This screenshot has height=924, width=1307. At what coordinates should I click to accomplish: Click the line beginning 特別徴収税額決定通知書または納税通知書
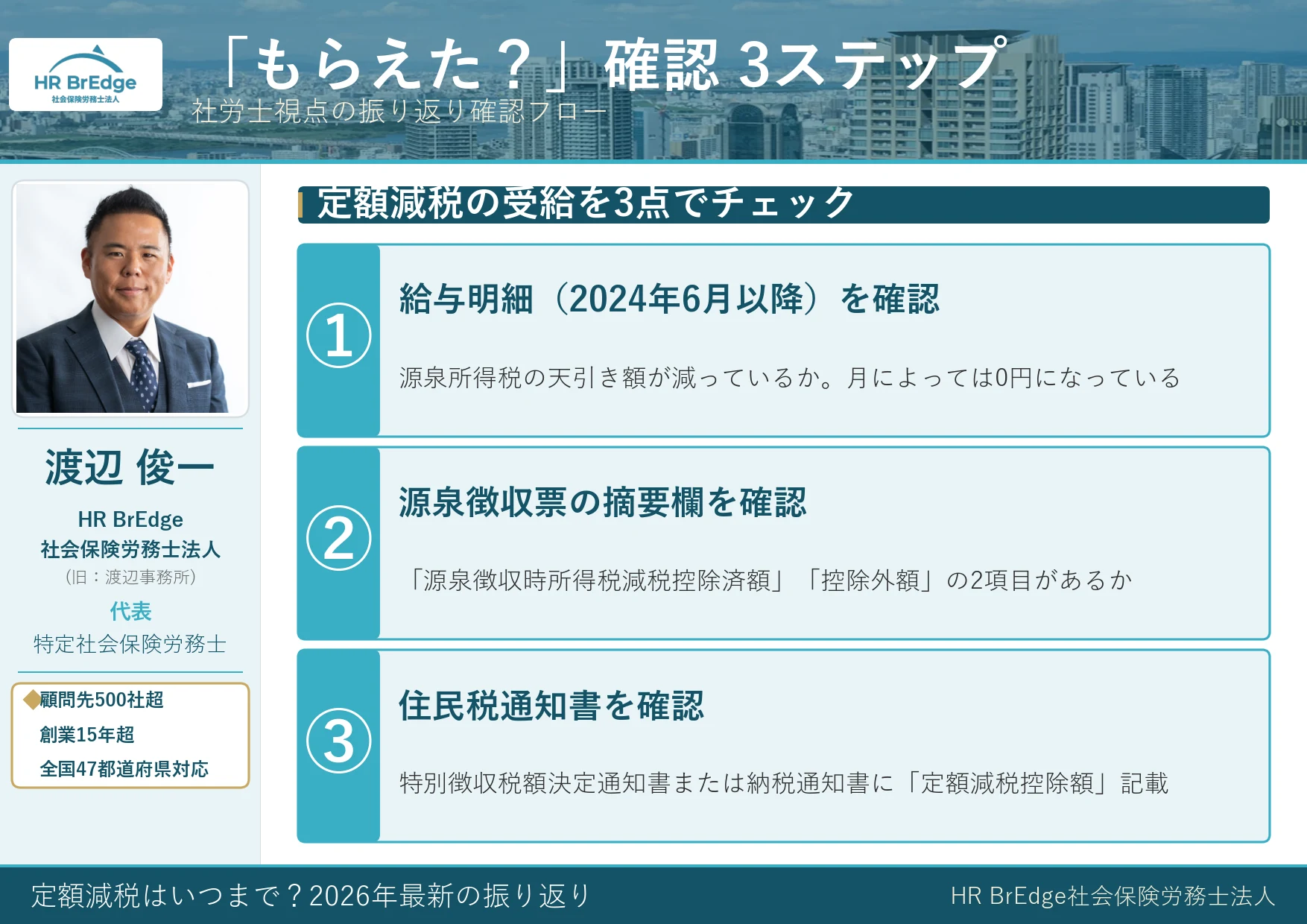tap(784, 783)
